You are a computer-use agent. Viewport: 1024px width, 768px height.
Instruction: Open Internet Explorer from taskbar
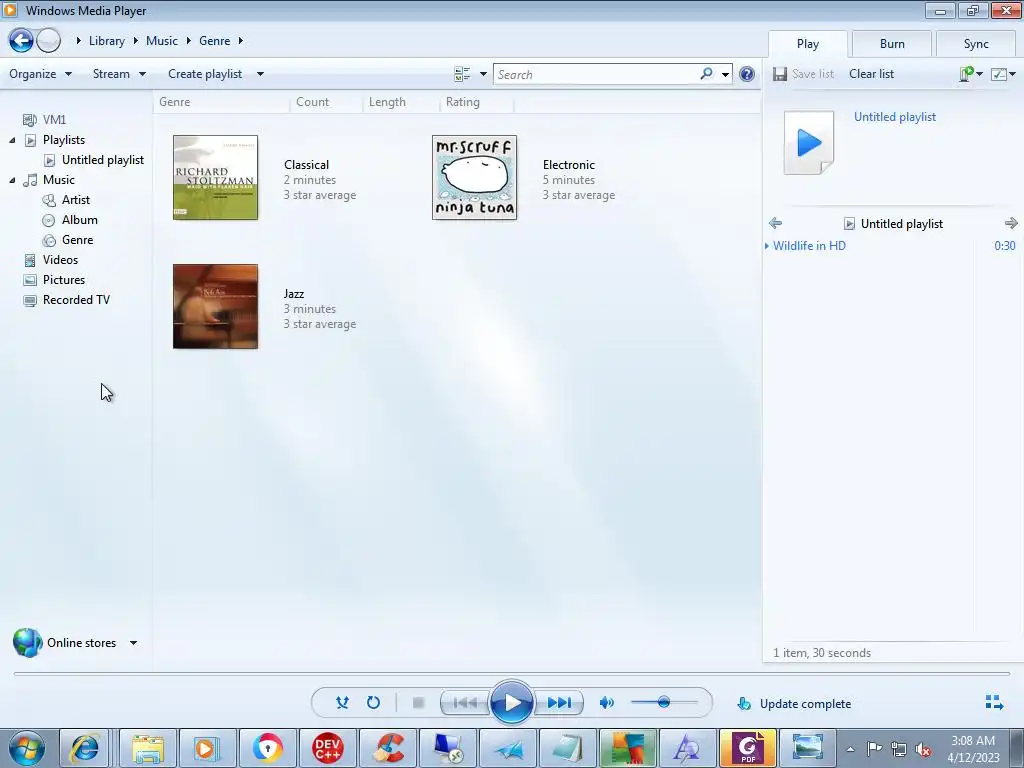click(85, 748)
